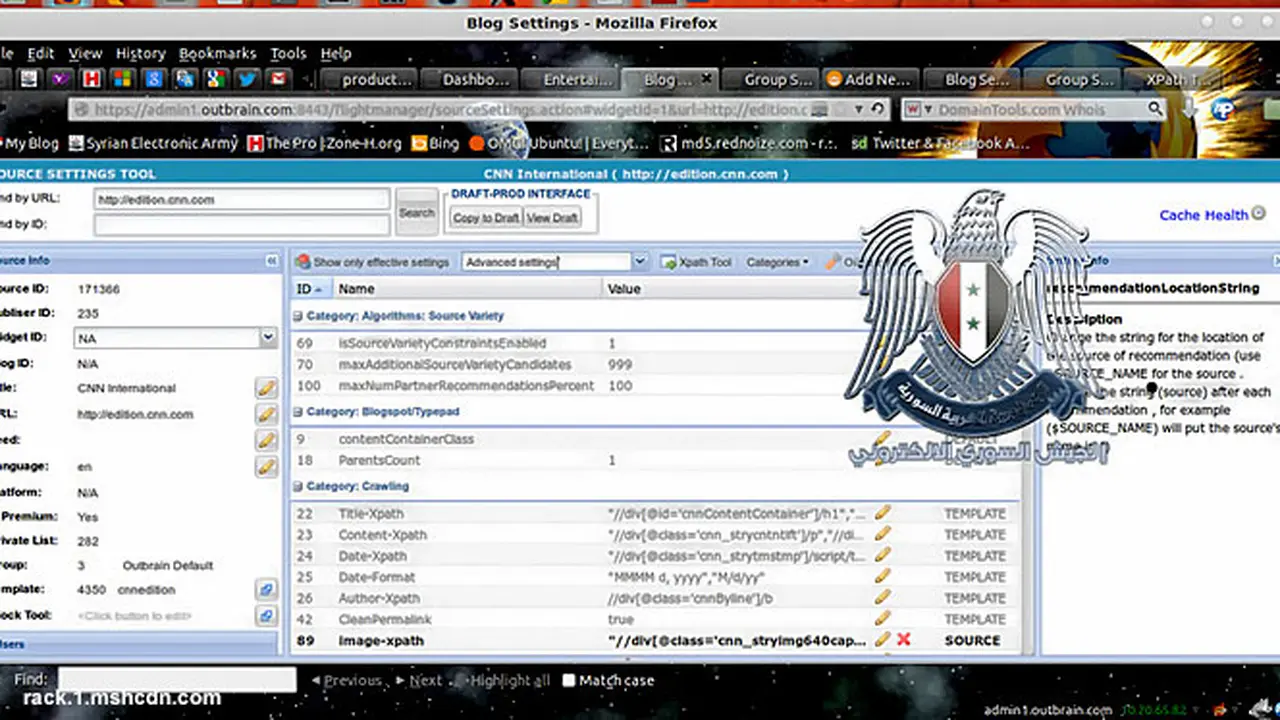Open the Edit menu
Image resolution: width=1280 pixels, height=720 pixels.
click(x=41, y=53)
